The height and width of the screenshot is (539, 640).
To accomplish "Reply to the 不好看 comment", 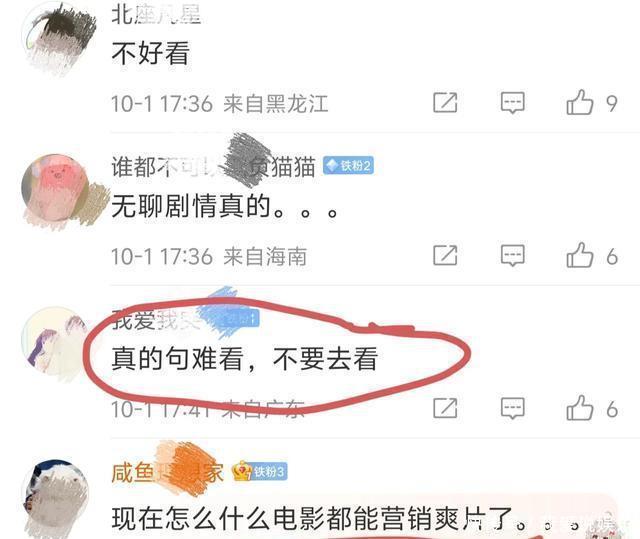I will point(513,102).
